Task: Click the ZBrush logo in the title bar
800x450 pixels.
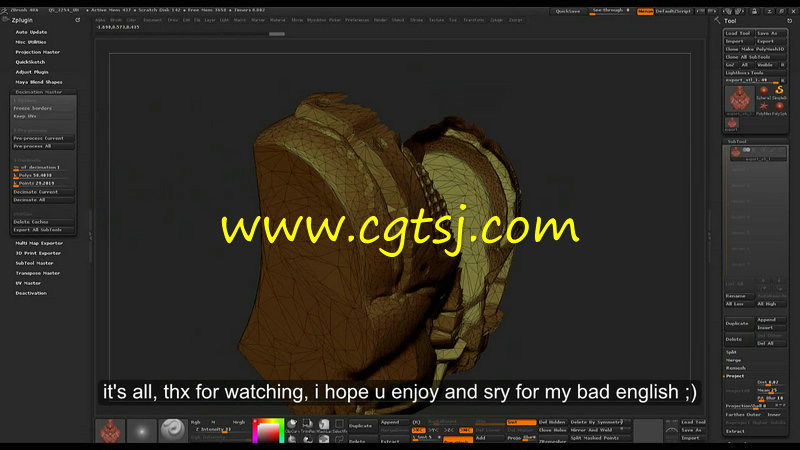Action: [4, 10]
